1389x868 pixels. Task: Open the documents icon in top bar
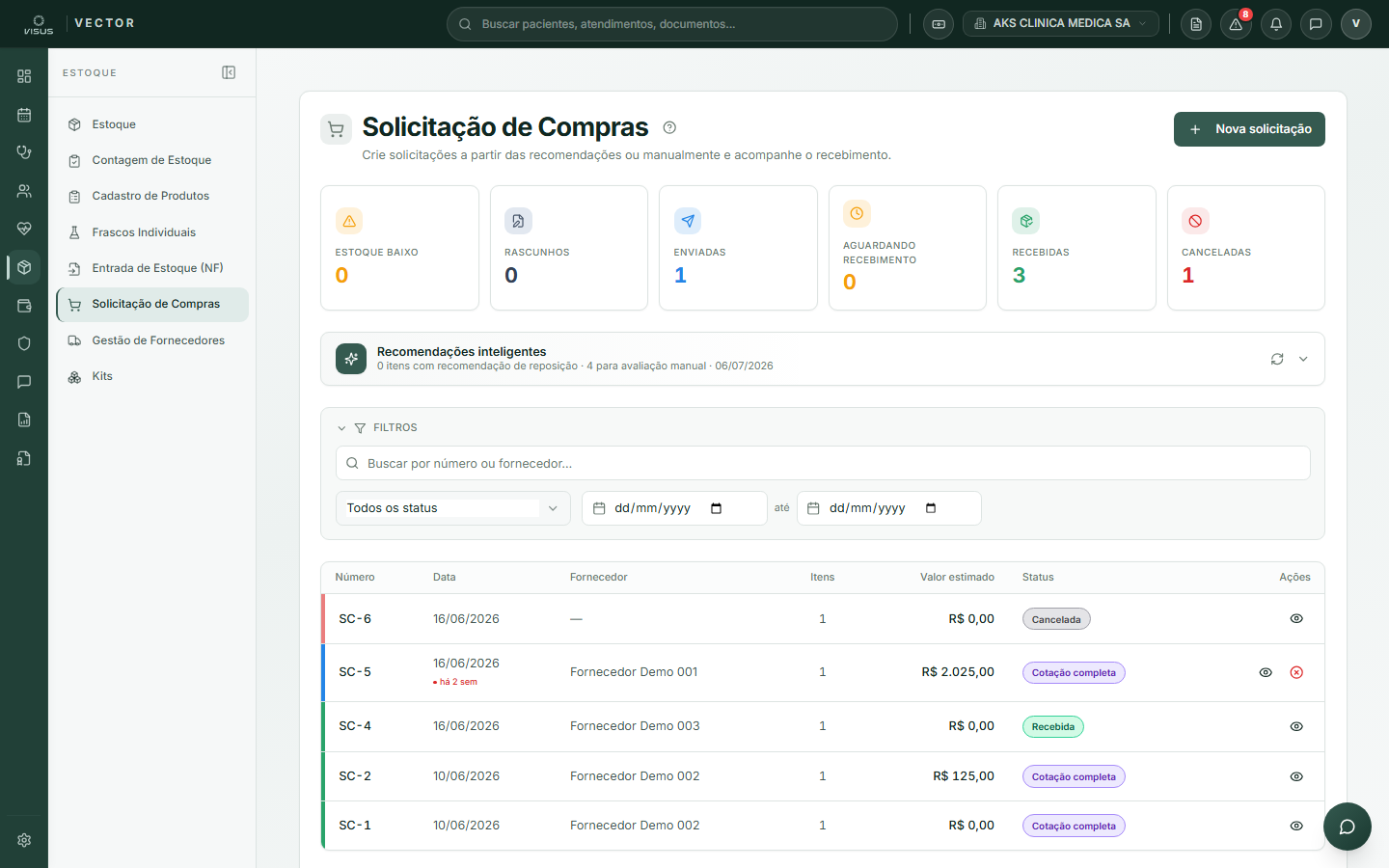click(x=1196, y=24)
